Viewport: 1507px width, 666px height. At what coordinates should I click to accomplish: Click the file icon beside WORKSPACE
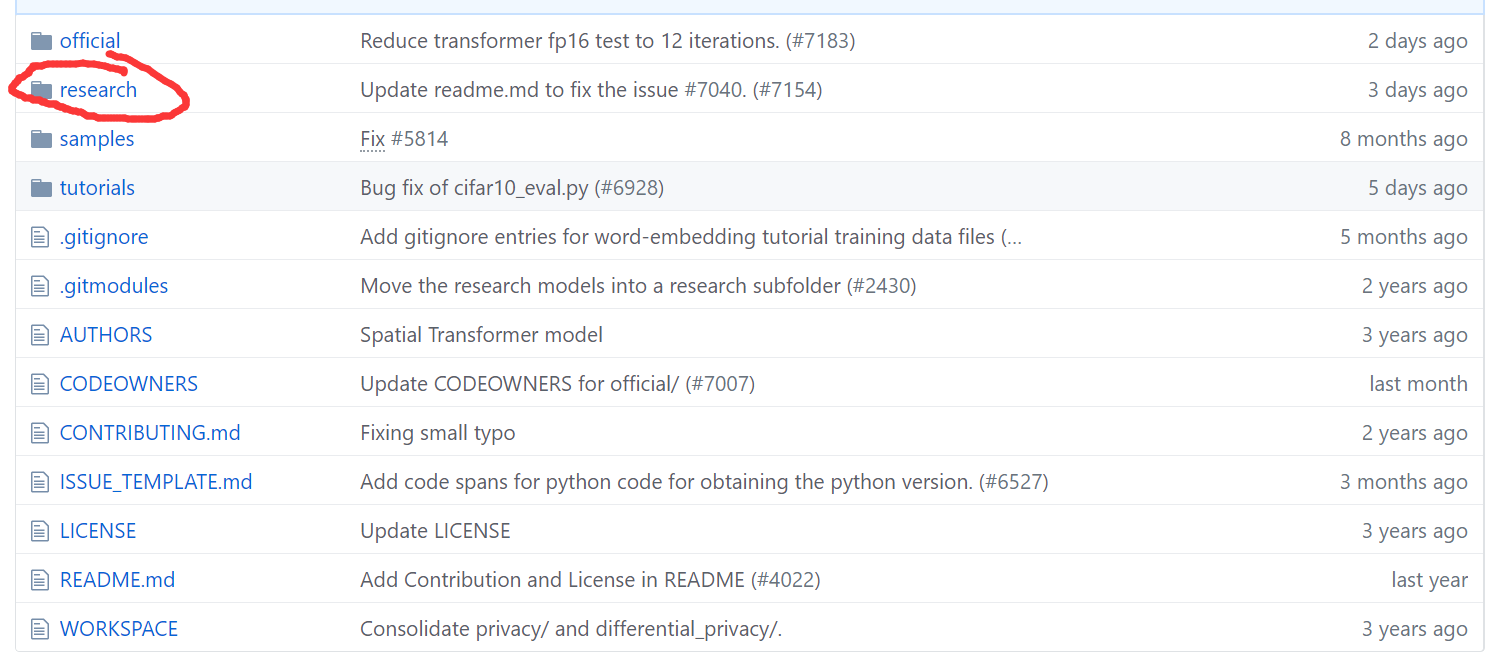click(x=40, y=628)
